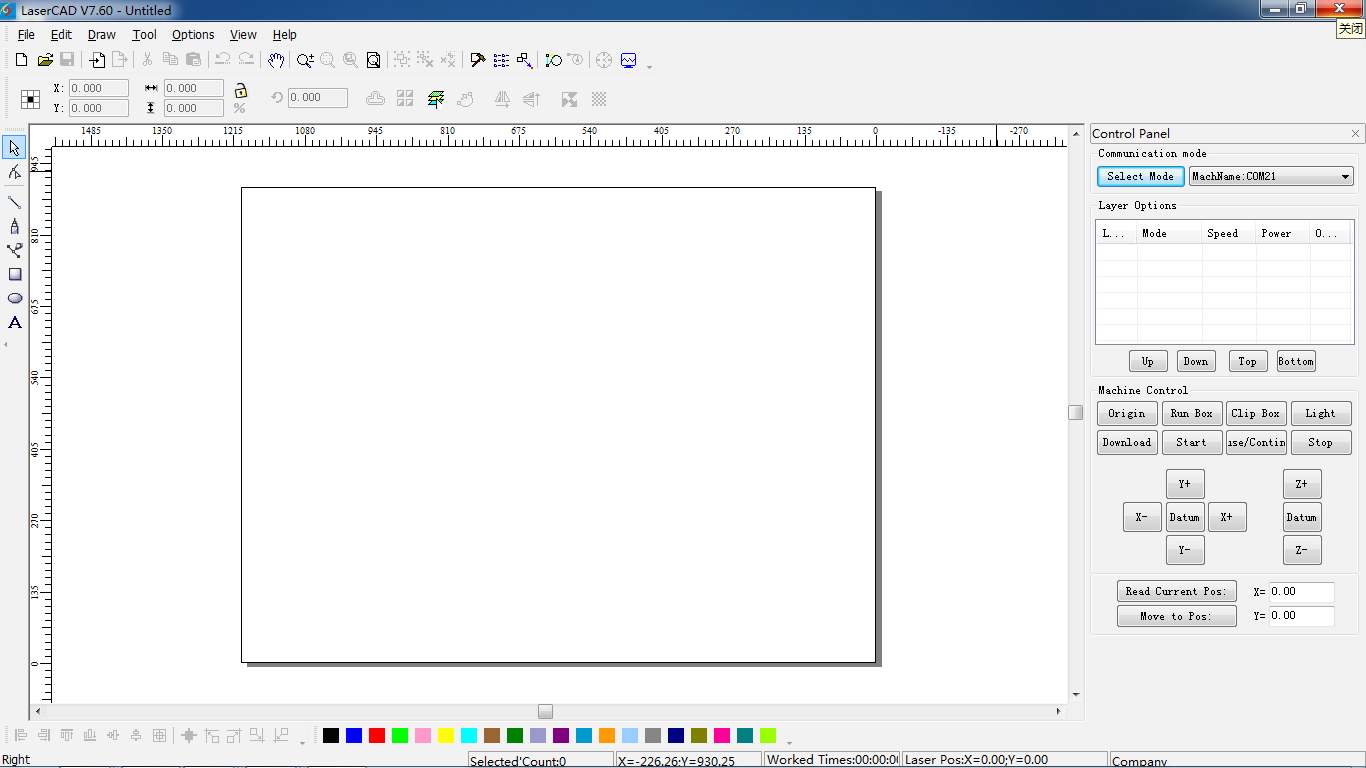Screen dimensions: 1366x768
Task: Expand the align toolbar overflow arrow
Action: [x=302, y=742]
